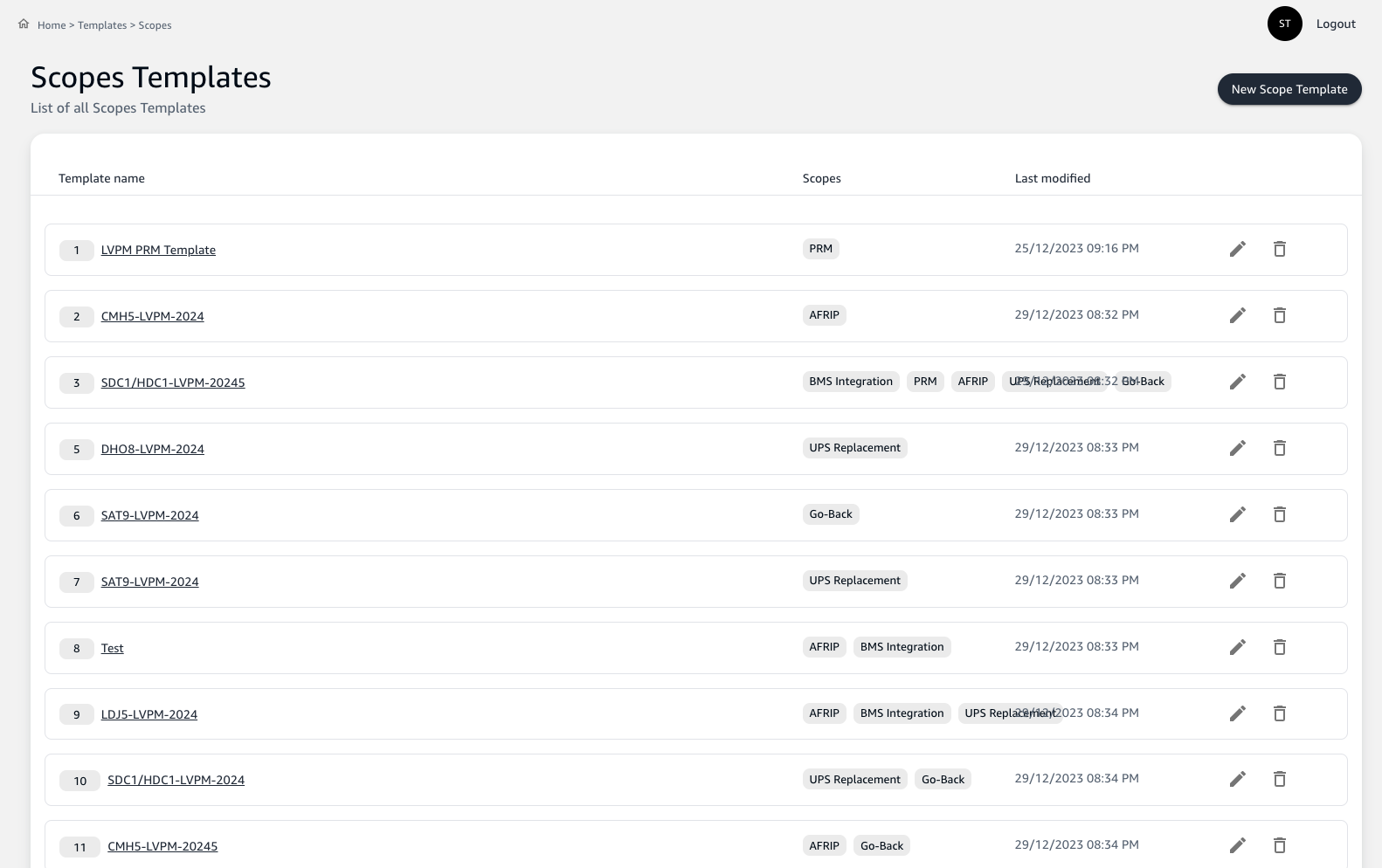Click the pencil edit icon for LVPM PRM Template
The height and width of the screenshot is (868, 1382).
point(1237,249)
